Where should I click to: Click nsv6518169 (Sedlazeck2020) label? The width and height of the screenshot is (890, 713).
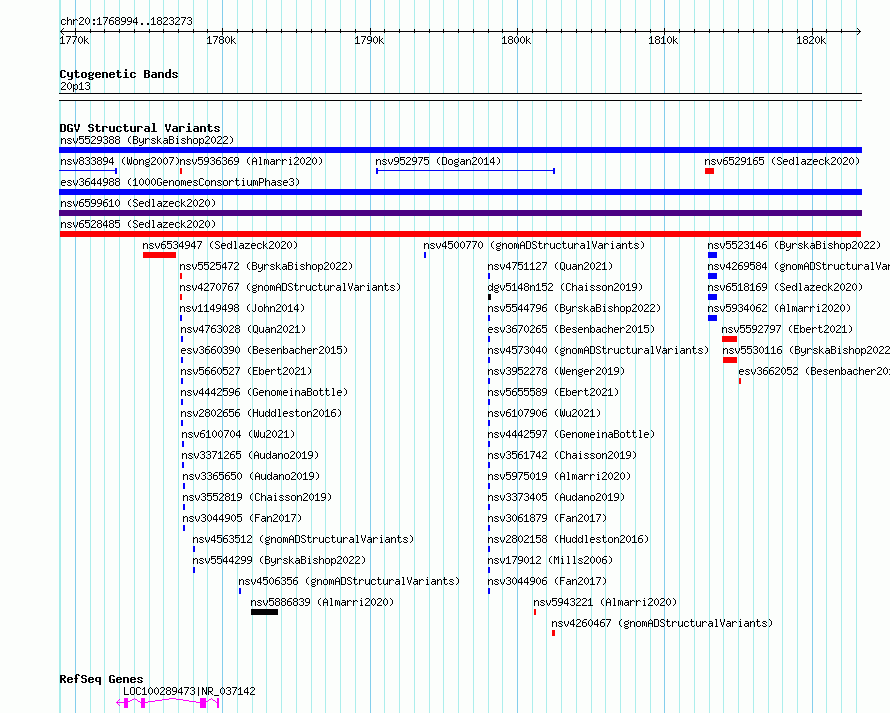click(785, 287)
